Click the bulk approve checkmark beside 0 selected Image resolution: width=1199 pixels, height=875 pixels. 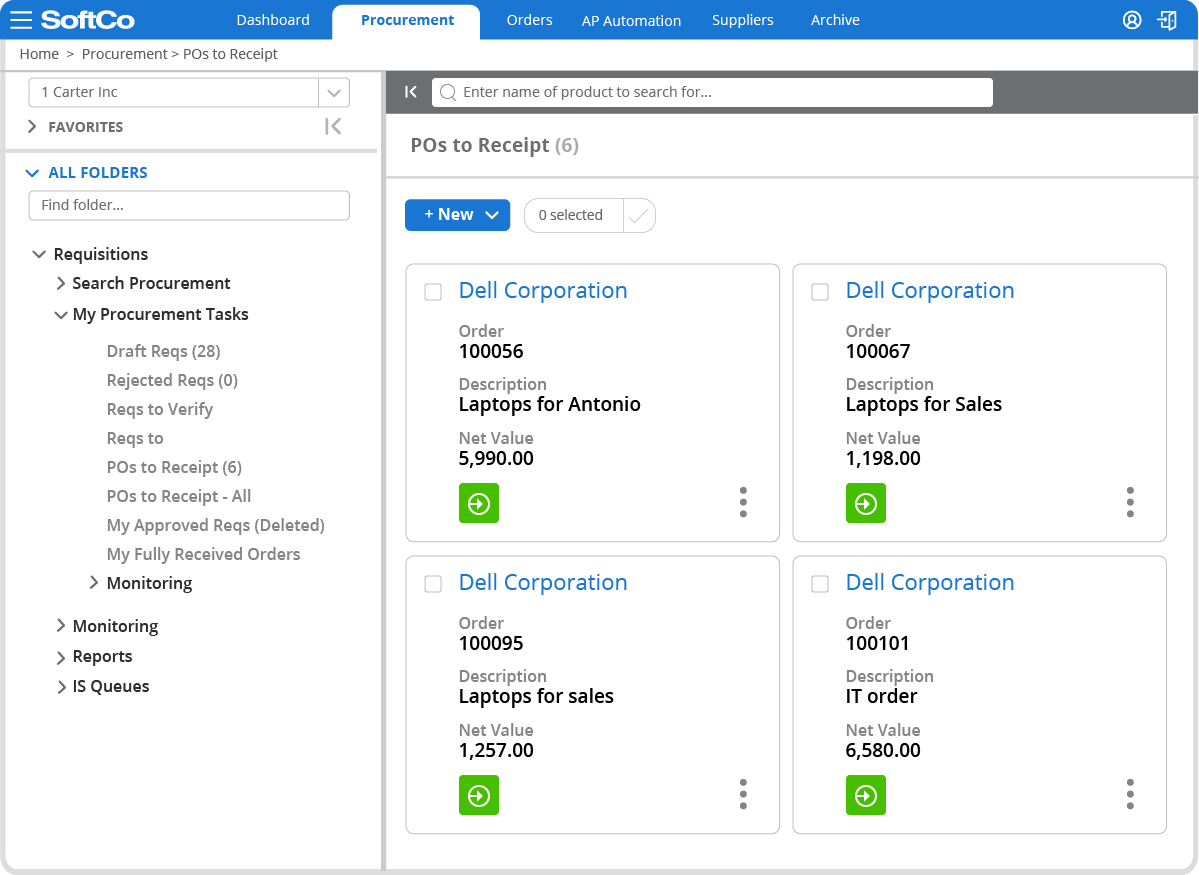(x=639, y=215)
